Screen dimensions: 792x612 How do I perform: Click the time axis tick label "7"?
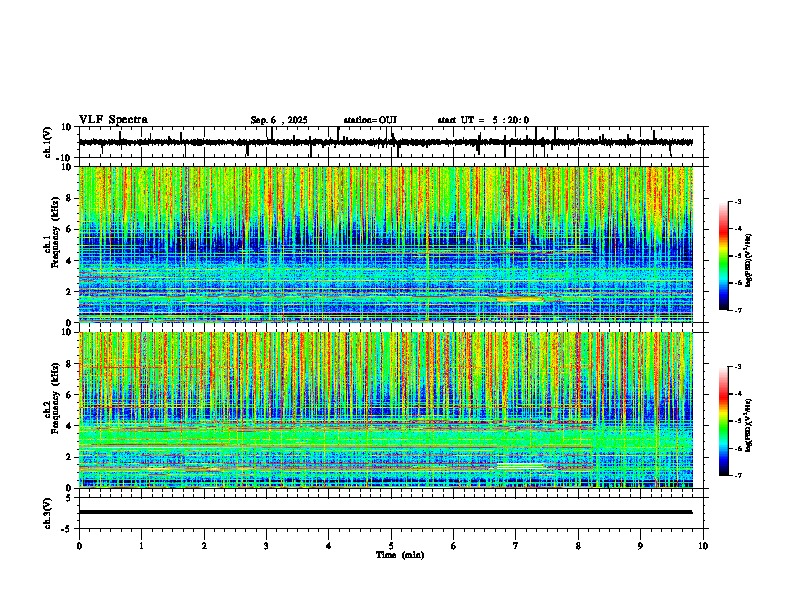[x=516, y=546]
